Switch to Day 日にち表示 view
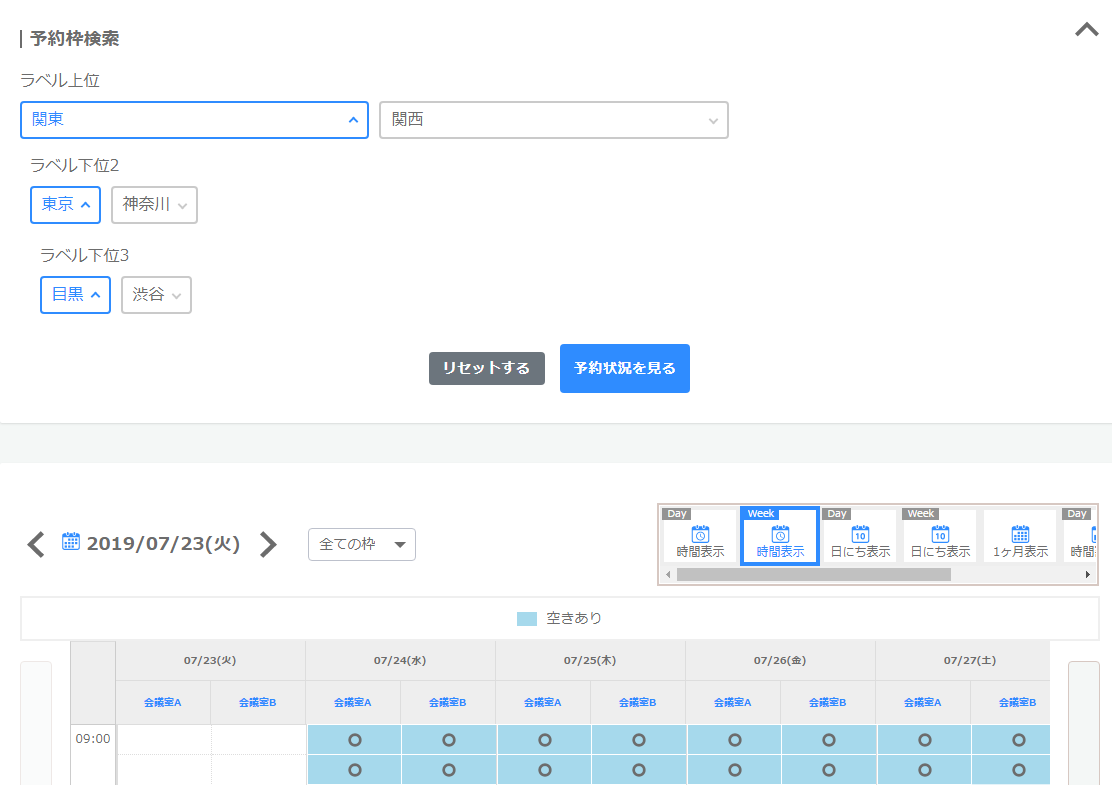Viewport: 1112px width, 785px height. point(860,537)
